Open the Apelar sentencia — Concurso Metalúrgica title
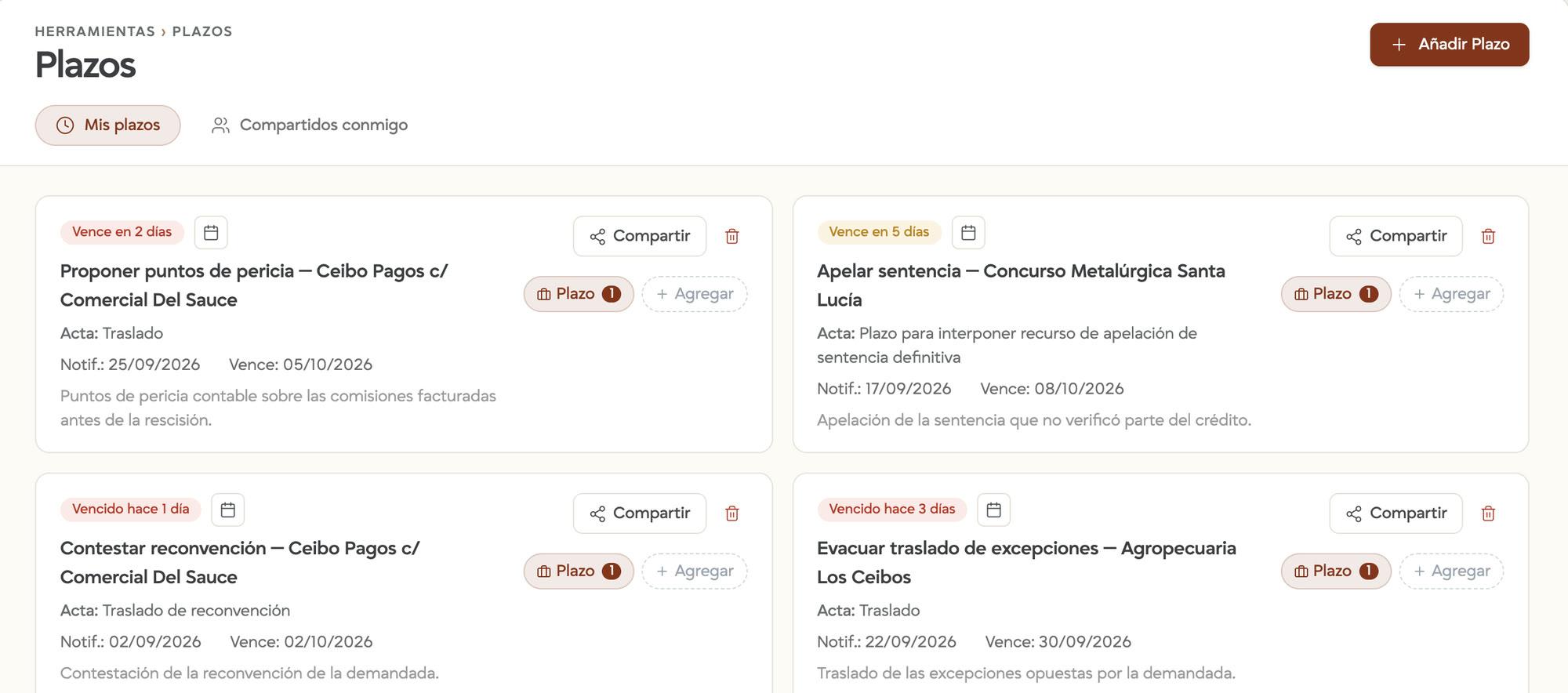The width and height of the screenshot is (1568, 693). (1021, 285)
